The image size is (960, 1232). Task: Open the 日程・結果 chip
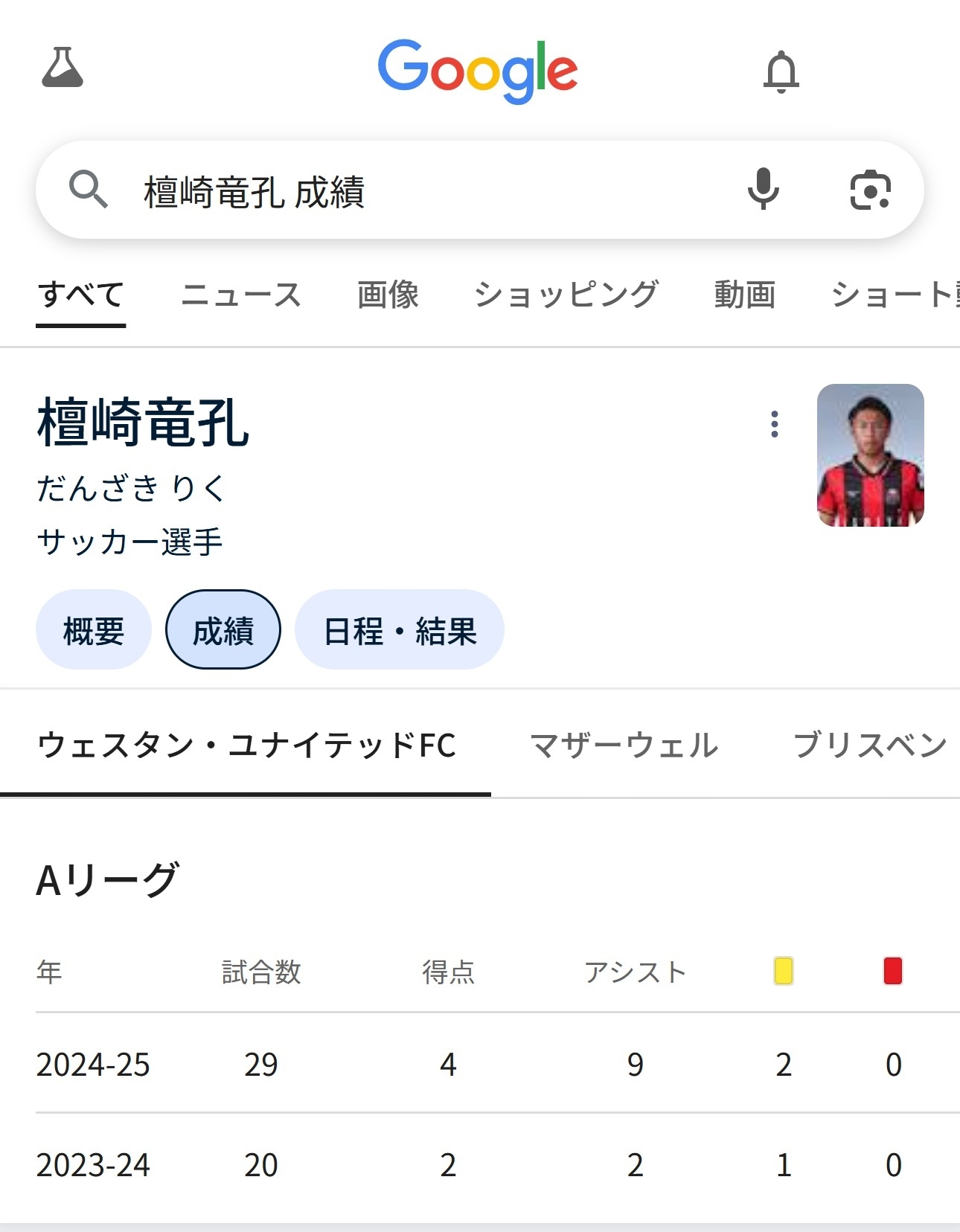click(x=400, y=630)
